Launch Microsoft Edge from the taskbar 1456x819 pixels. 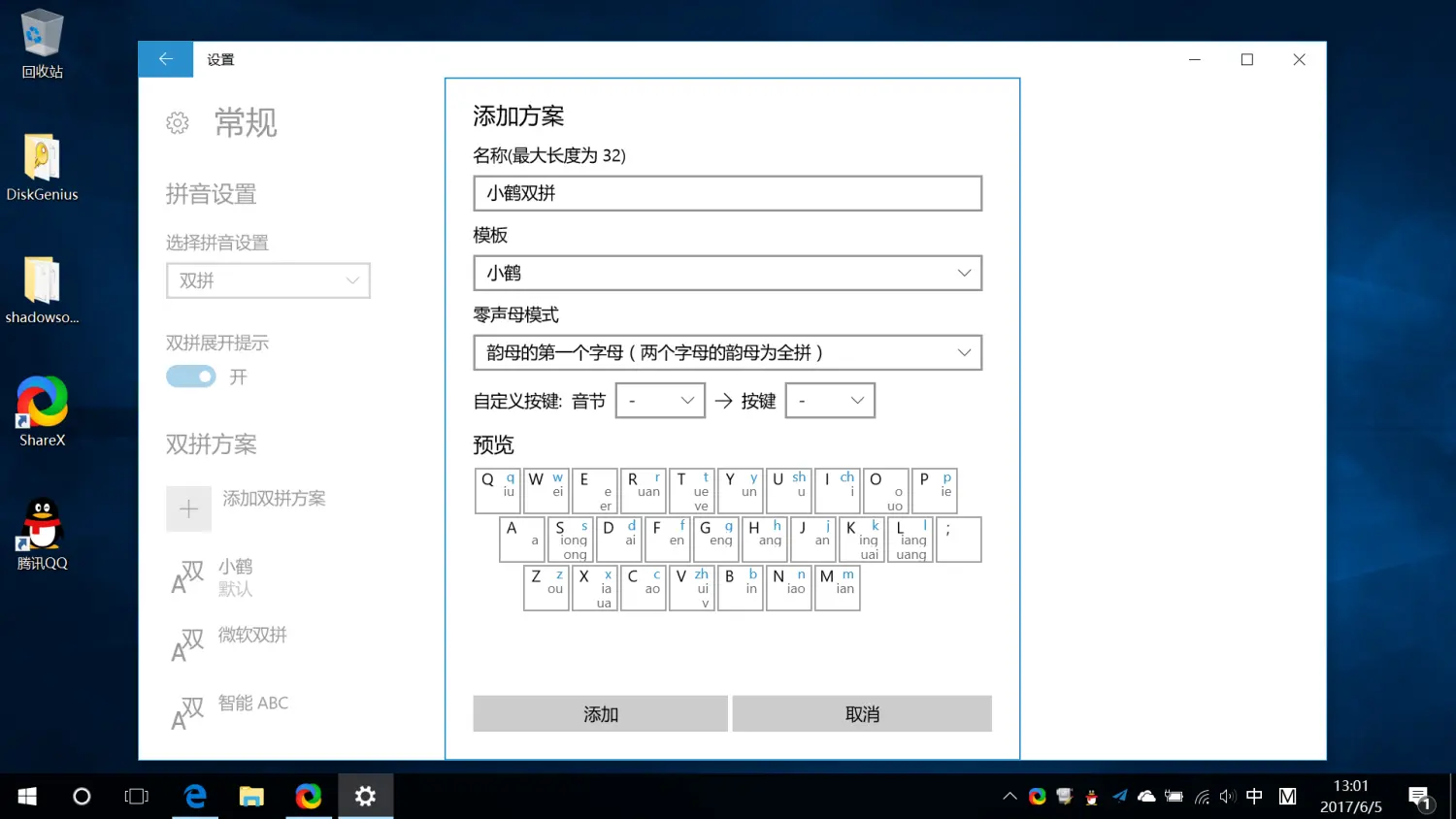[x=195, y=797]
